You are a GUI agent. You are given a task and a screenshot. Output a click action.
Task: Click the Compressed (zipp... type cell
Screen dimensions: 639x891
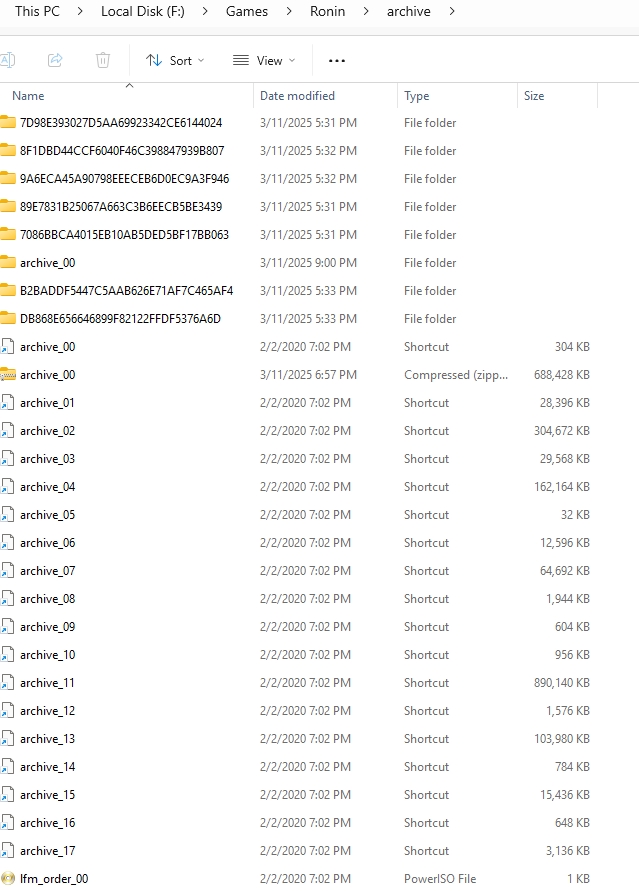coord(456,375)
